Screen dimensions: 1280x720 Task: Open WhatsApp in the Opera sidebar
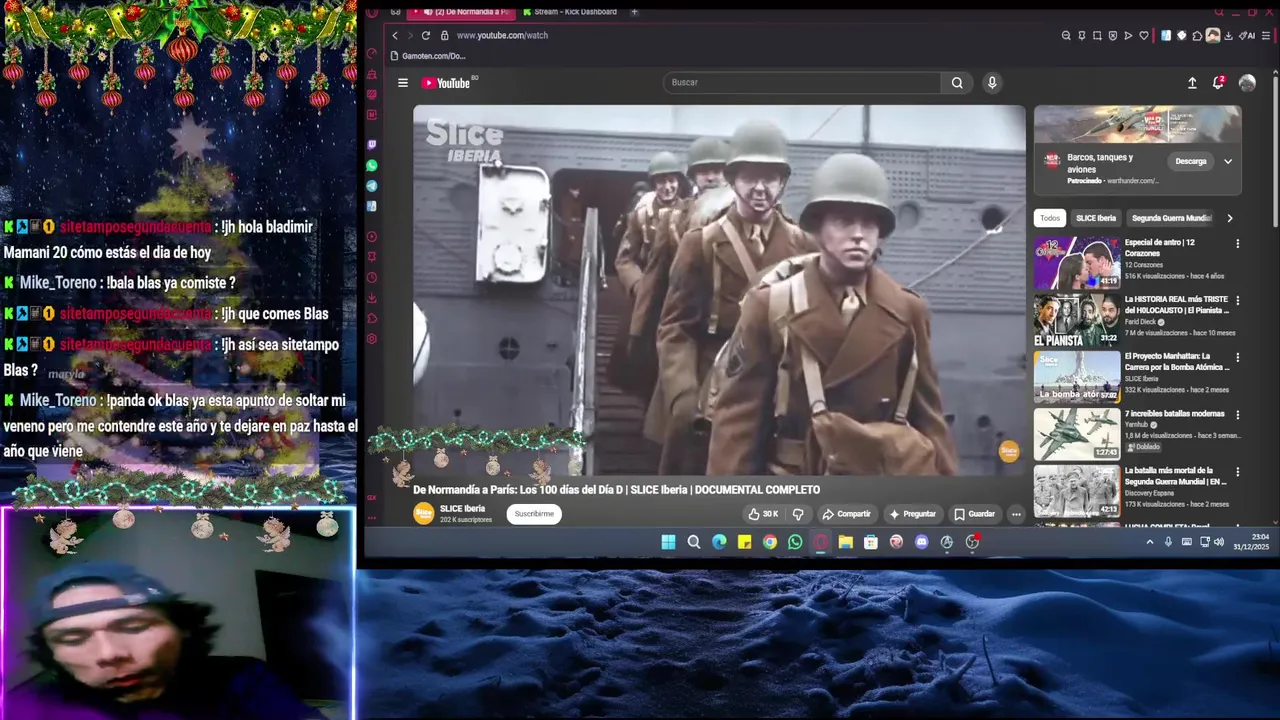pos(372,165)
